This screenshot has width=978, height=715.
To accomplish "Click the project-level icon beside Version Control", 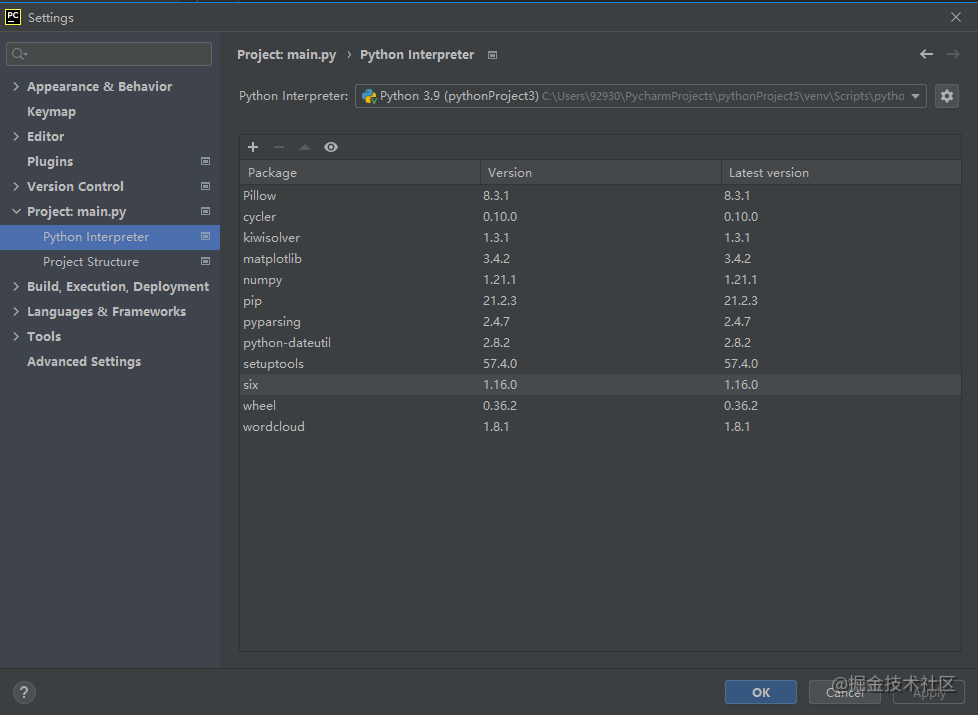I will coord(205,186).
